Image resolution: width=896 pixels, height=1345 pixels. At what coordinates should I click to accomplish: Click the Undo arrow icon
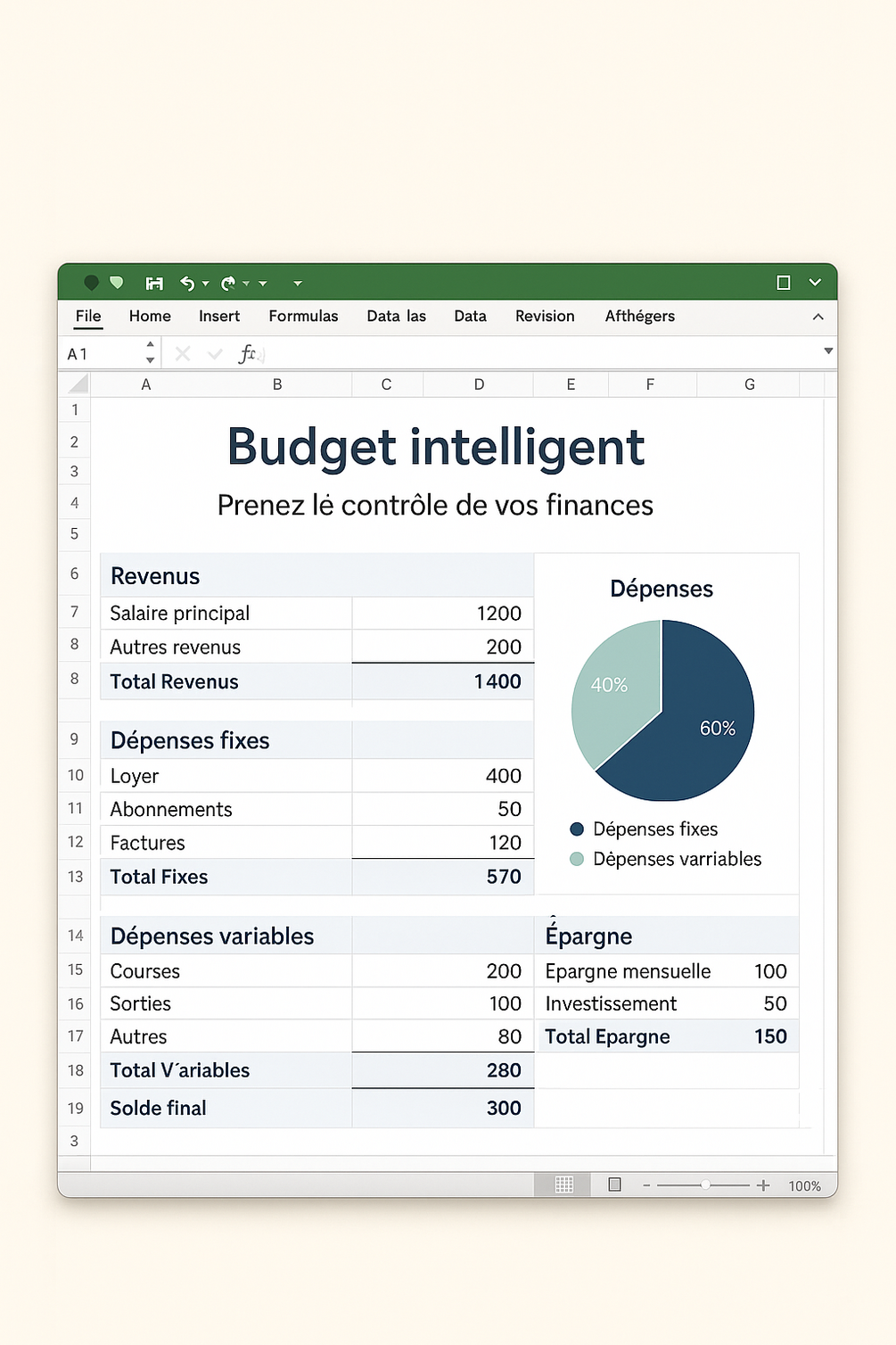tap(187, 283)
